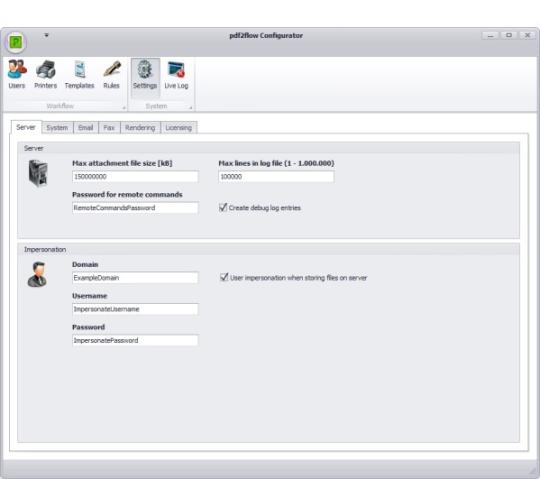This screenshot has height=479, width=540.
Task: Close the pdf2flow Configurator window
Action: (527, 35)
